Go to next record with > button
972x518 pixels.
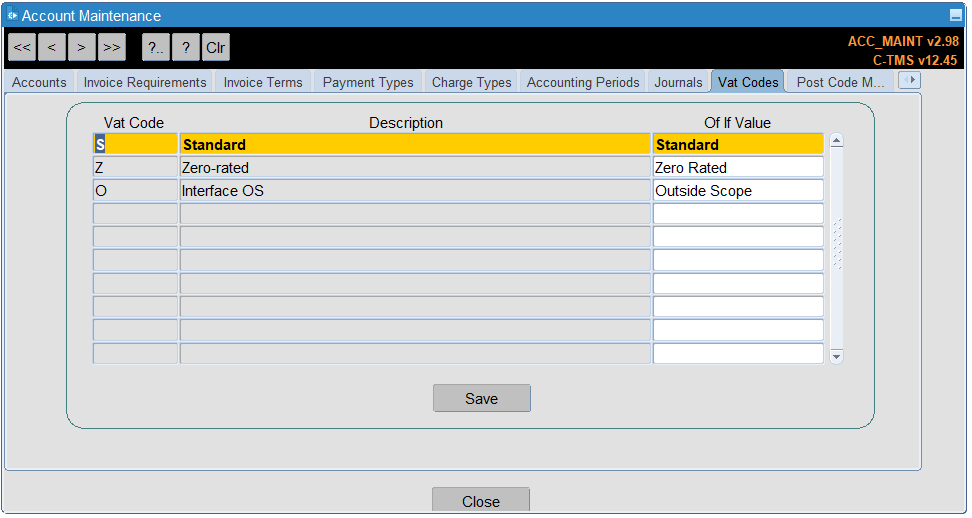point(82,47)
